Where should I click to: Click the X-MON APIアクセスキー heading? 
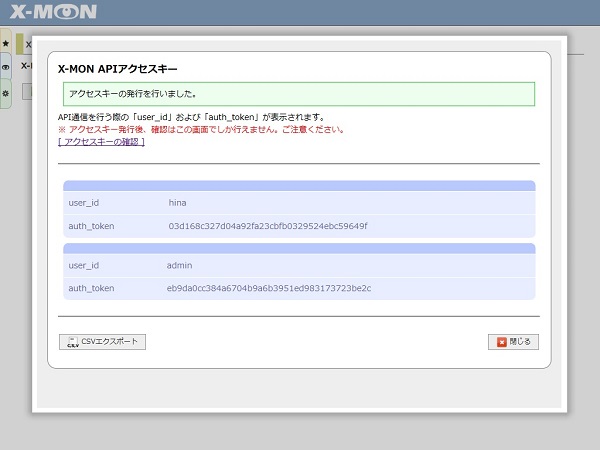117,69
